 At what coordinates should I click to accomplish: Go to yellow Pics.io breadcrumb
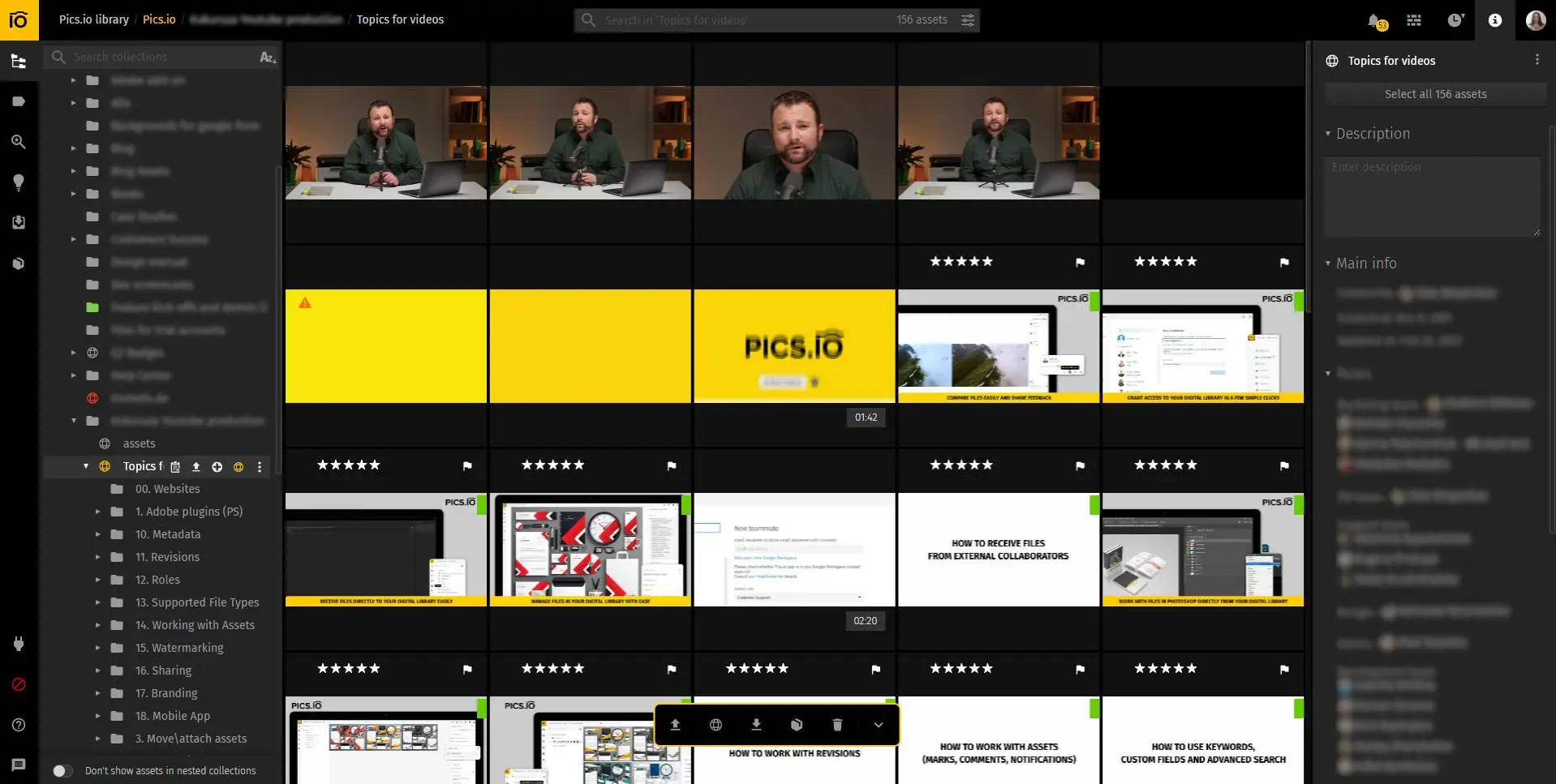pyautogui.click(x=159, y=19)
